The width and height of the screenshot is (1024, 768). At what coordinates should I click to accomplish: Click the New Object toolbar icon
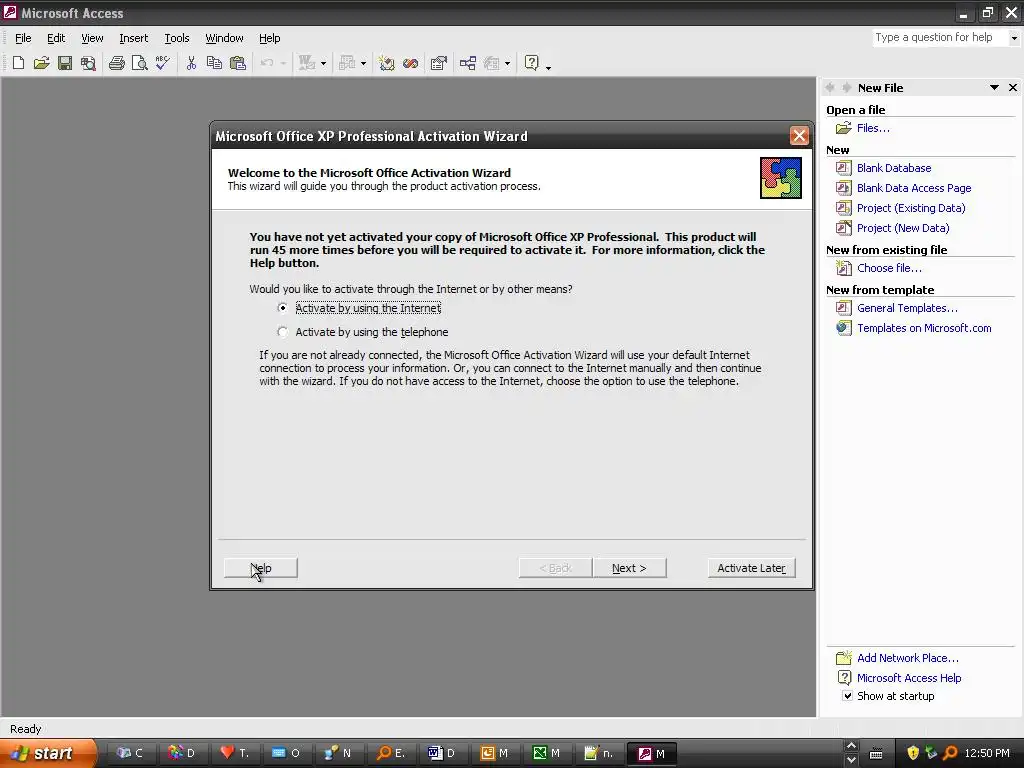[492, 63]
